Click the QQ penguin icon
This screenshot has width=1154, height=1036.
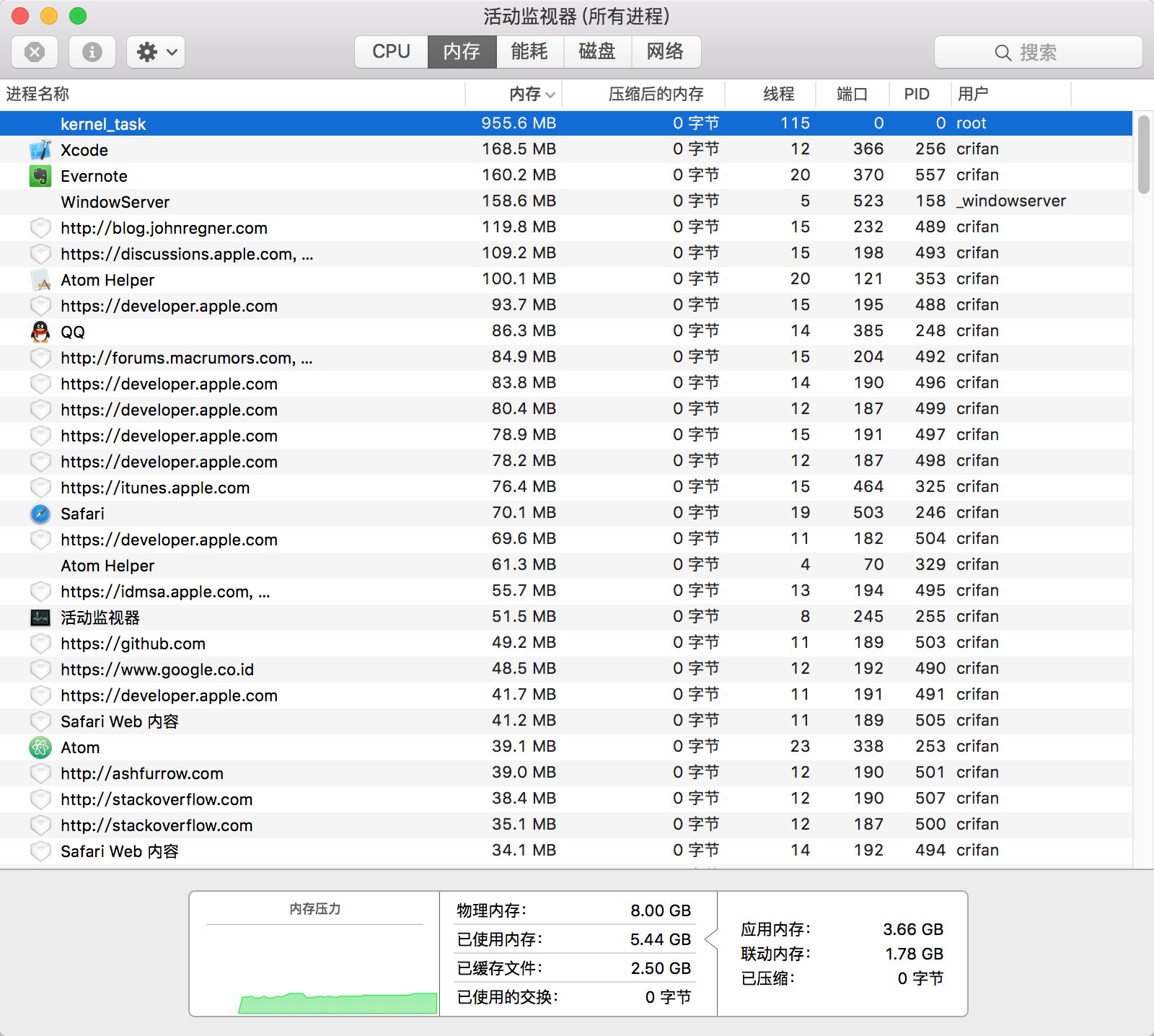point(40,332)
